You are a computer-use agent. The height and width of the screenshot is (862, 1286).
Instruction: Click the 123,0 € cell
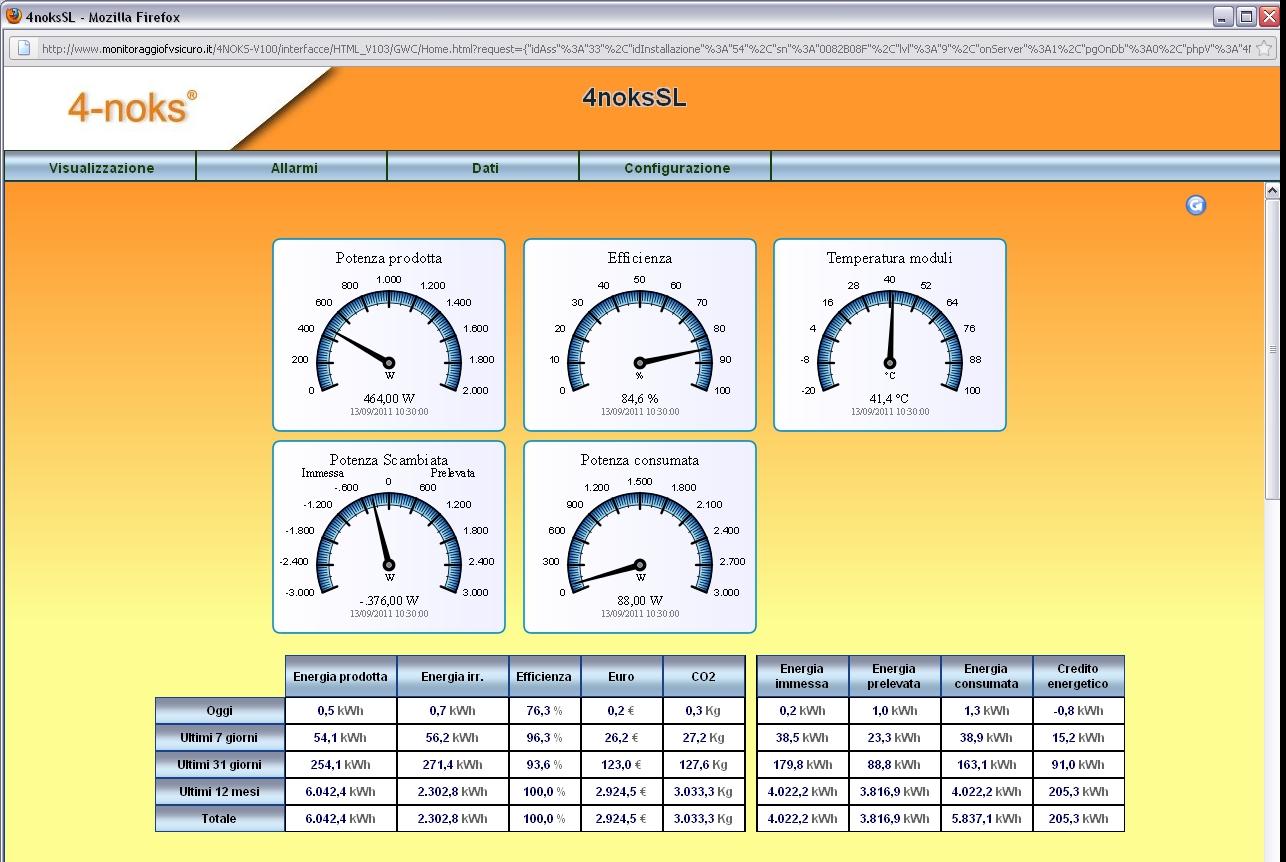coord(622,764)
